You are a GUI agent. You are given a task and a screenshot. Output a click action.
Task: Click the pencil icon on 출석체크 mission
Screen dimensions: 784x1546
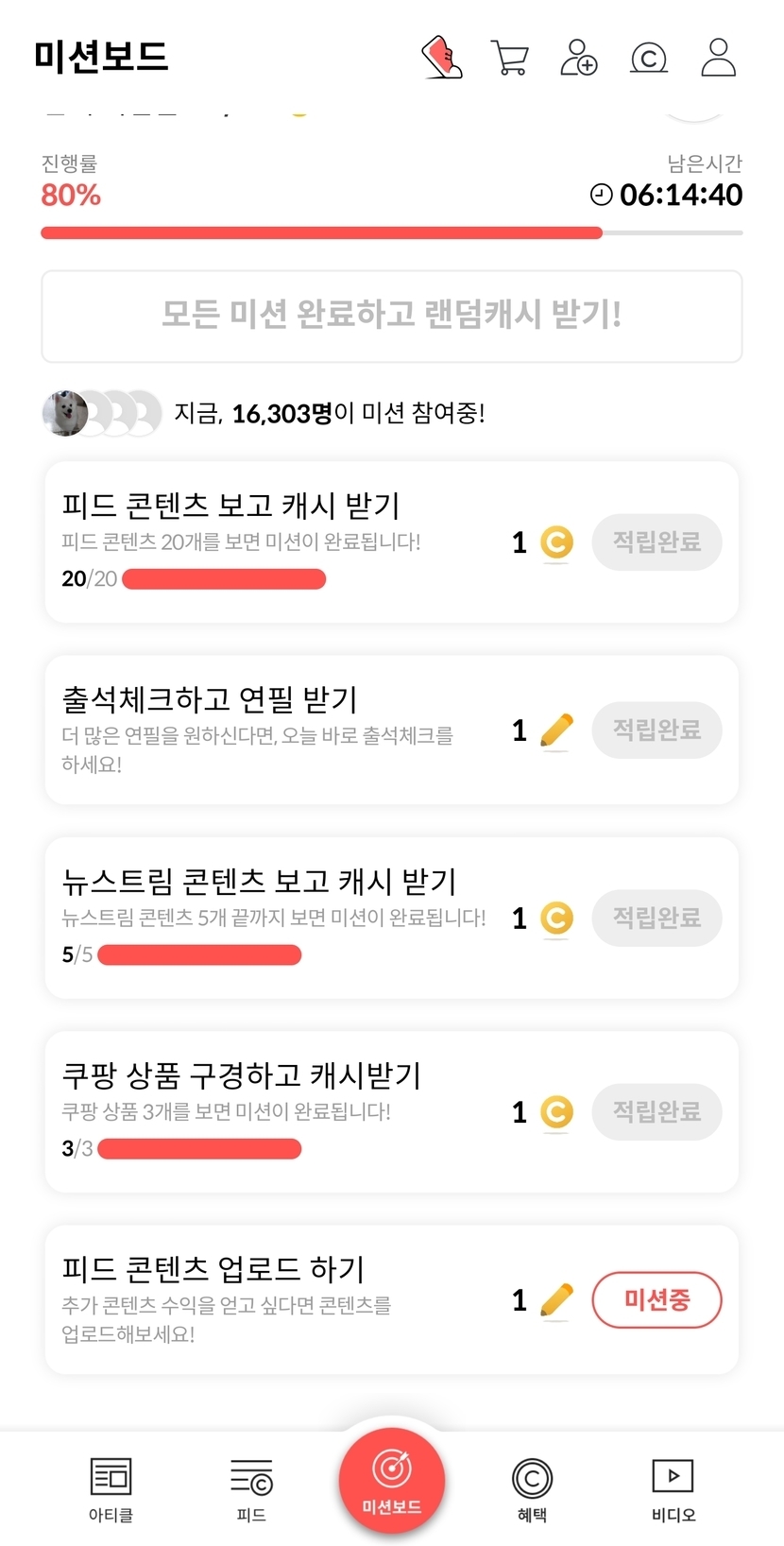pyautogui.click(x=556, y=730)
